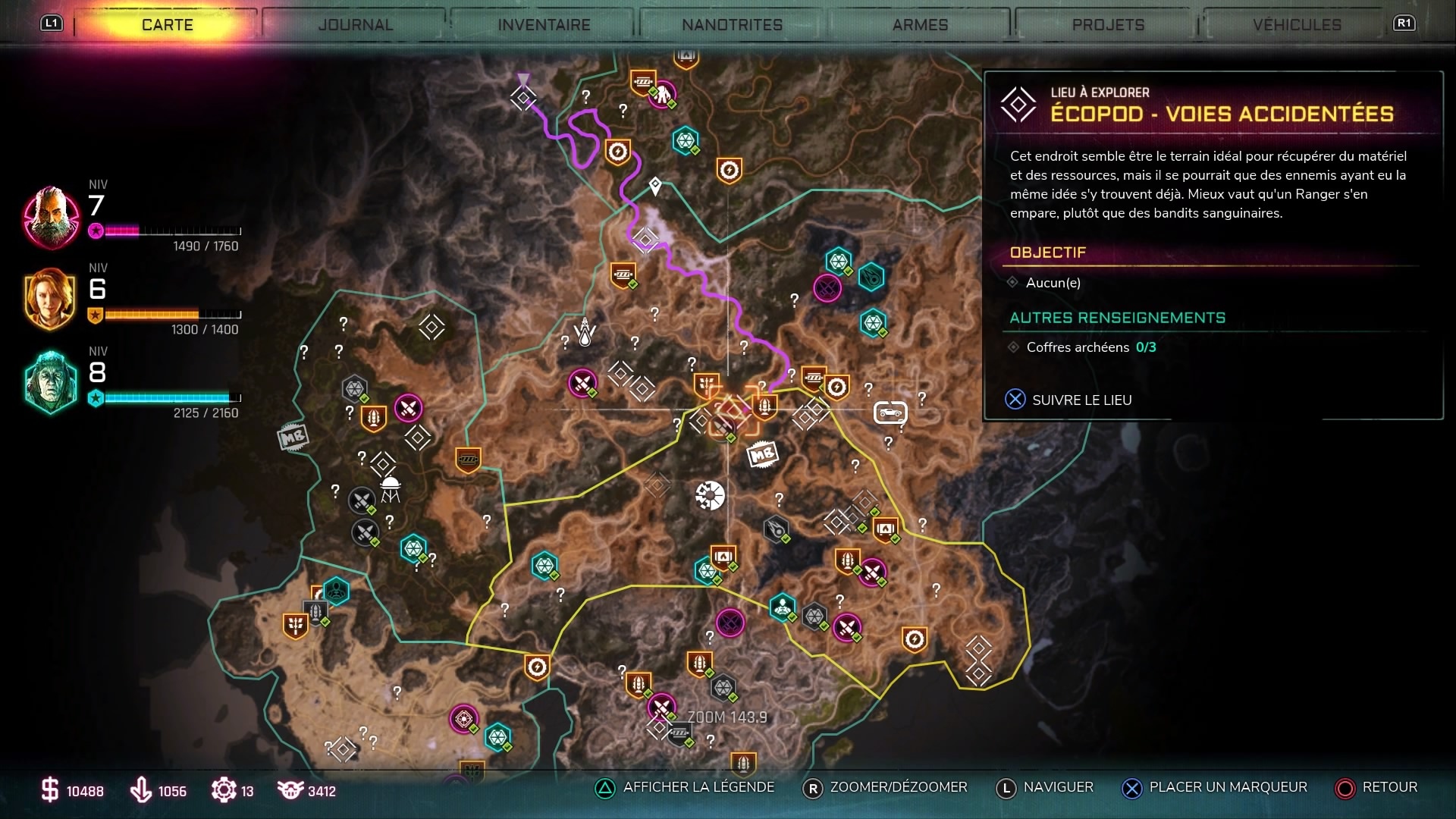Click the stacked double-diamond location icon
This screenshot has width=1456, height=819.
[x=979, y=661]
